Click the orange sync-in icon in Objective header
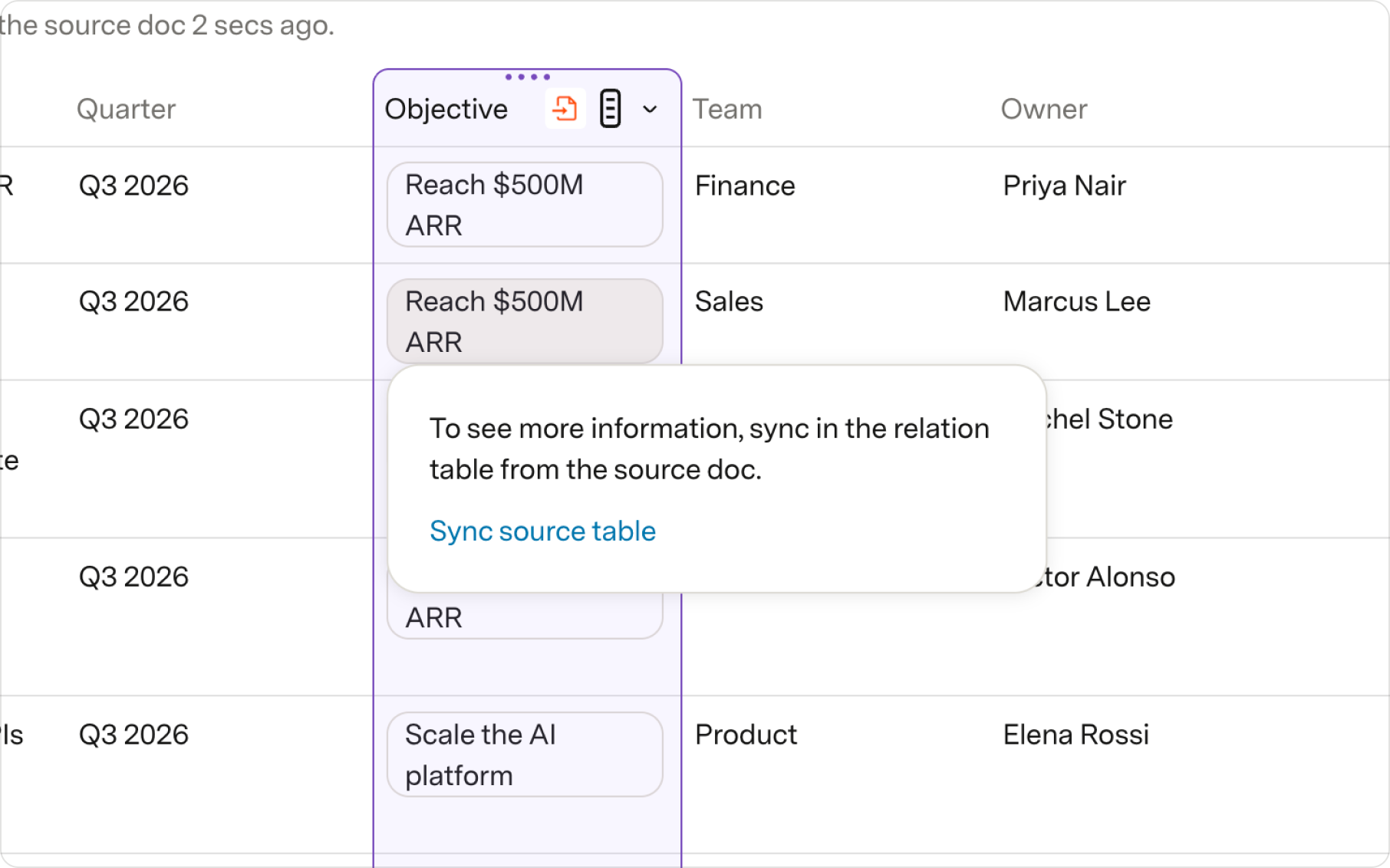The height and width of the screenshot is (868, 1390). click(x=565, y=109)
